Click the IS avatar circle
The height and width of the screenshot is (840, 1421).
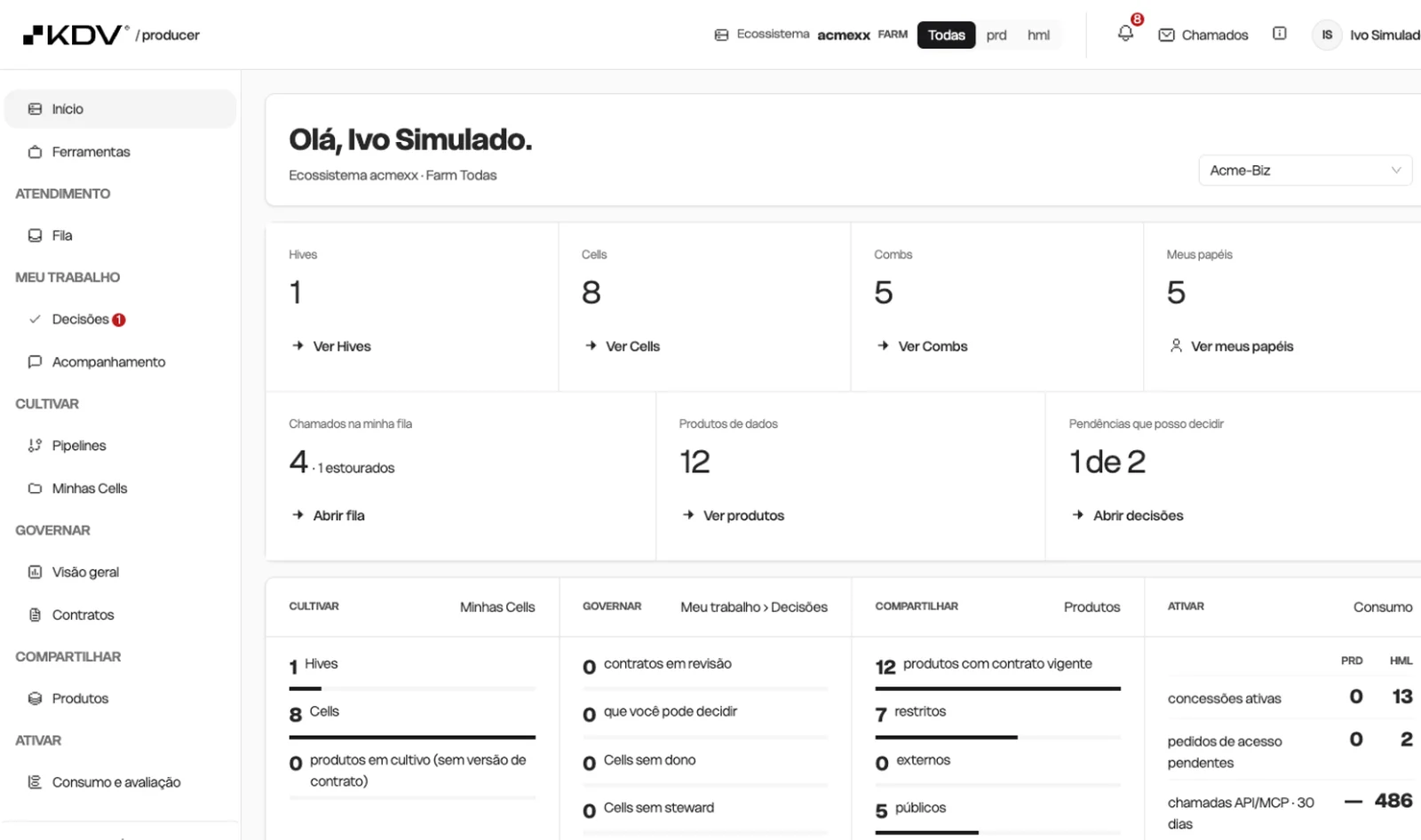[1327, 35]
